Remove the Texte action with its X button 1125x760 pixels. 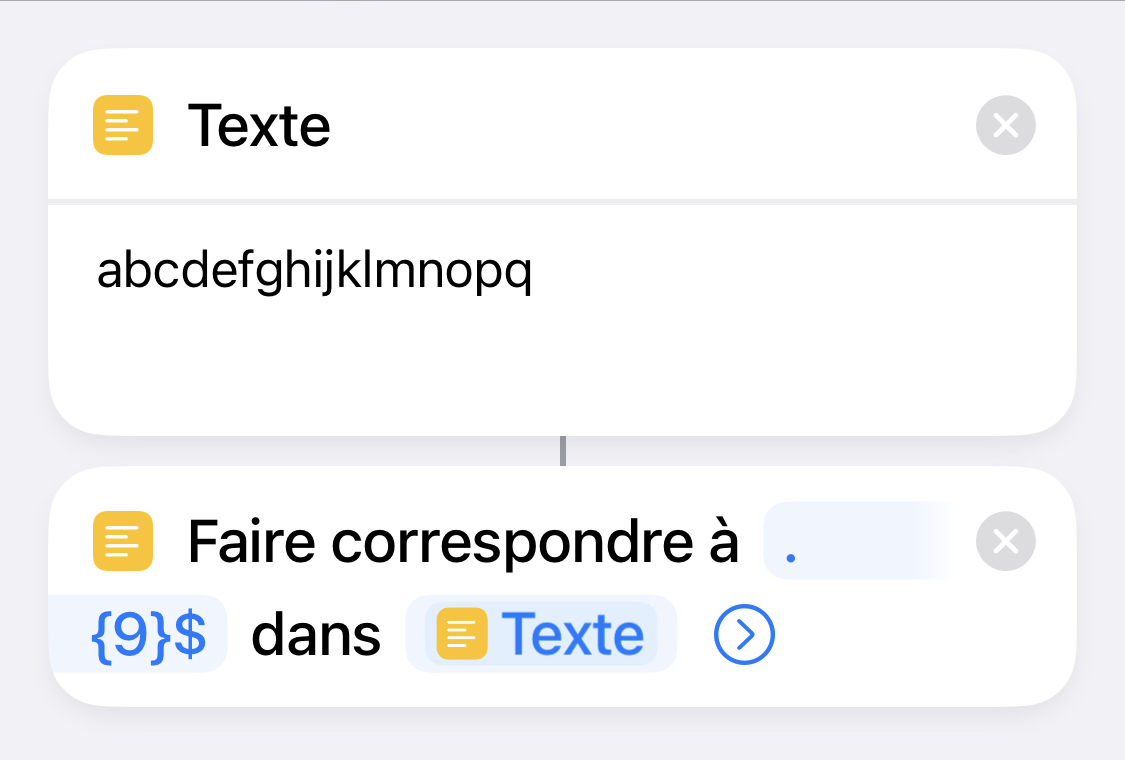[x=1005, y=125]
